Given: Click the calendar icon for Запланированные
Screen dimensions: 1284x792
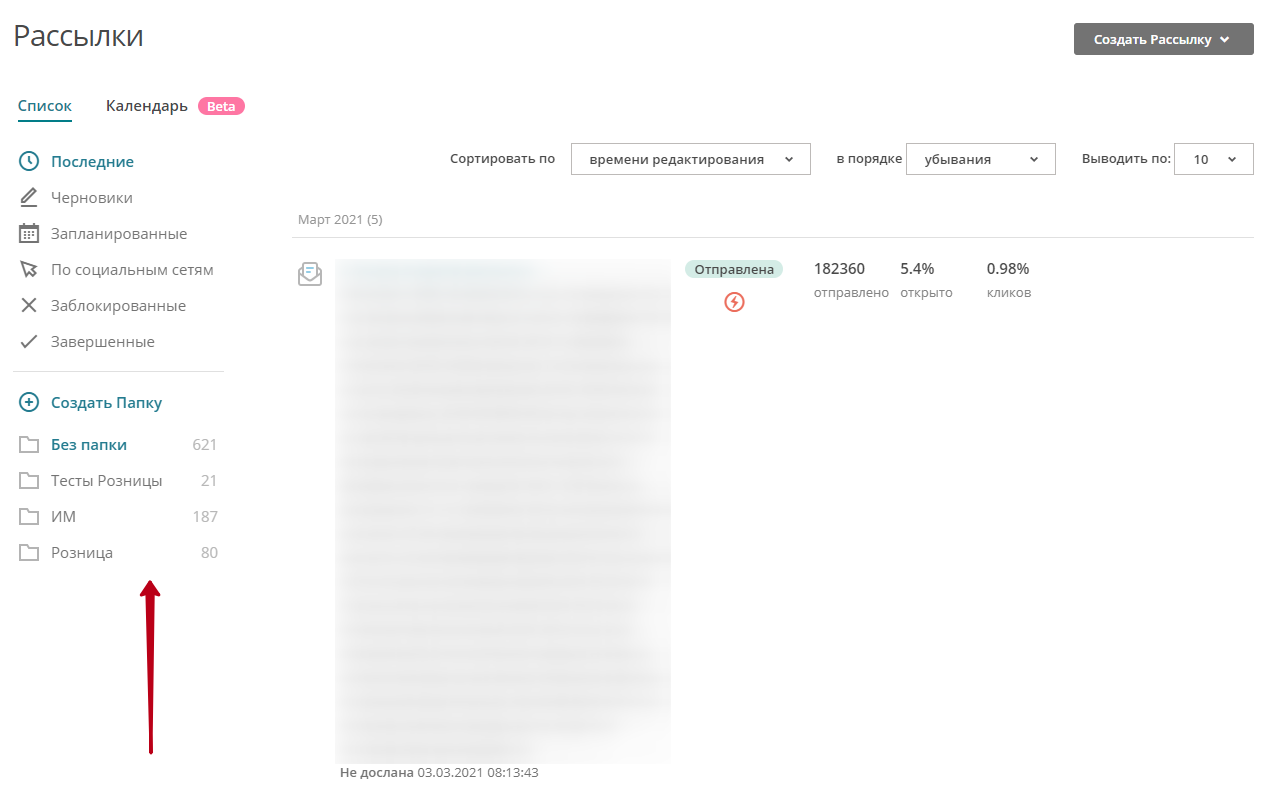Looking at the screenshot, I should [29, 234].
